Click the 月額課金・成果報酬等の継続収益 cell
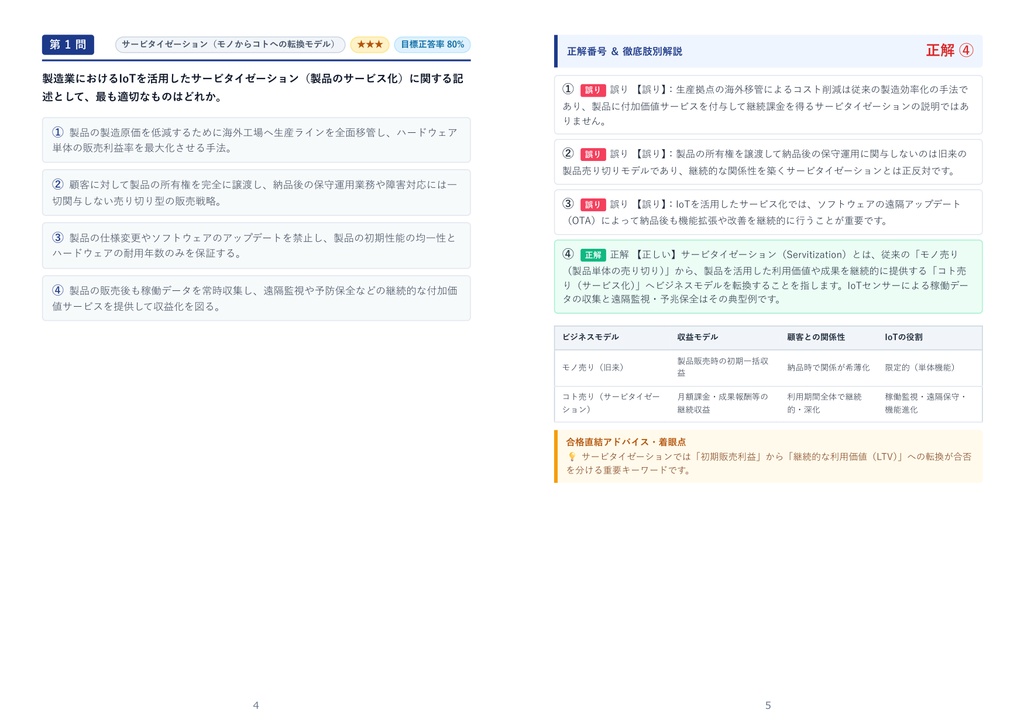 pyautogui.click(x=722, y=403)
